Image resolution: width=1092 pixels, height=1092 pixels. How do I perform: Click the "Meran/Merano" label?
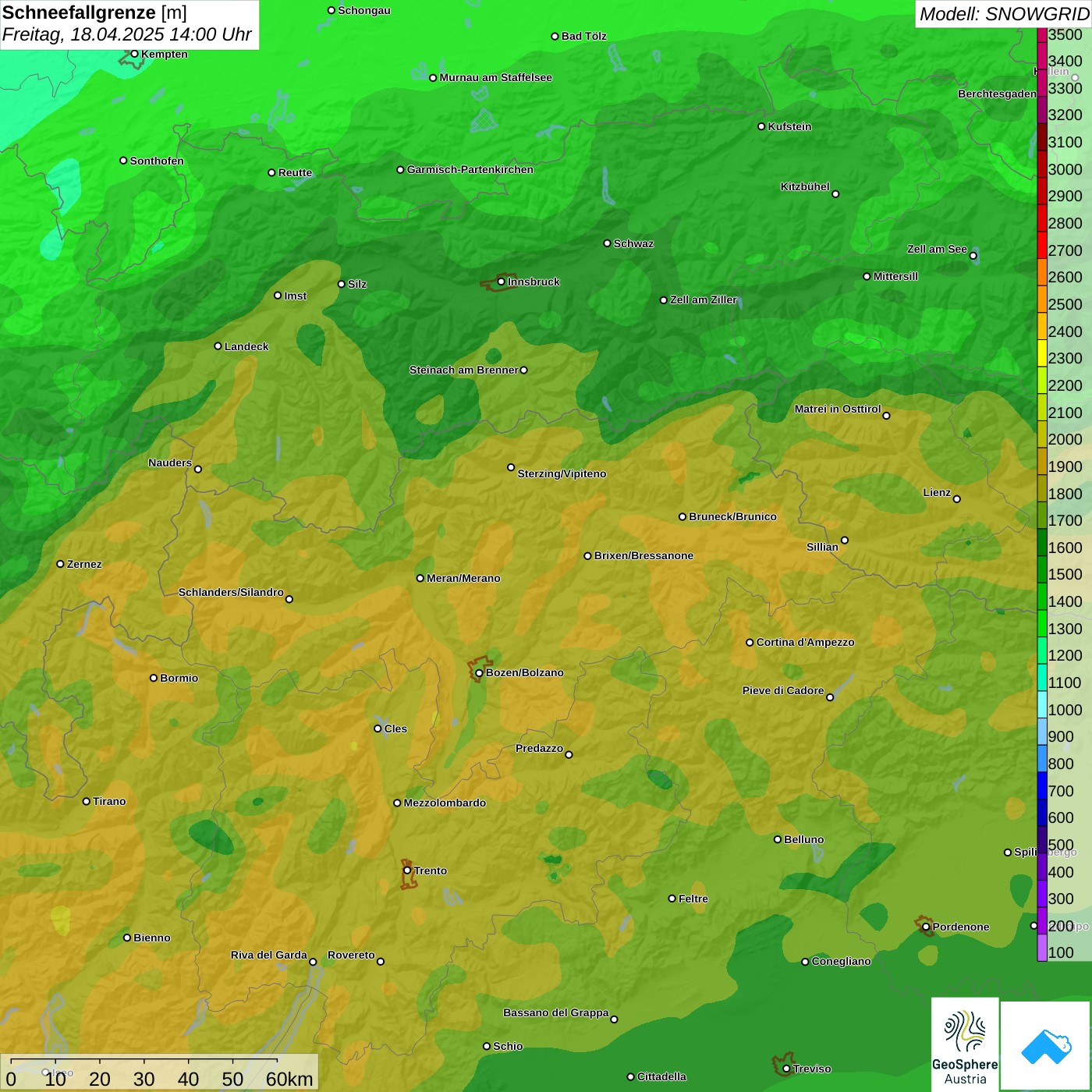463,578
